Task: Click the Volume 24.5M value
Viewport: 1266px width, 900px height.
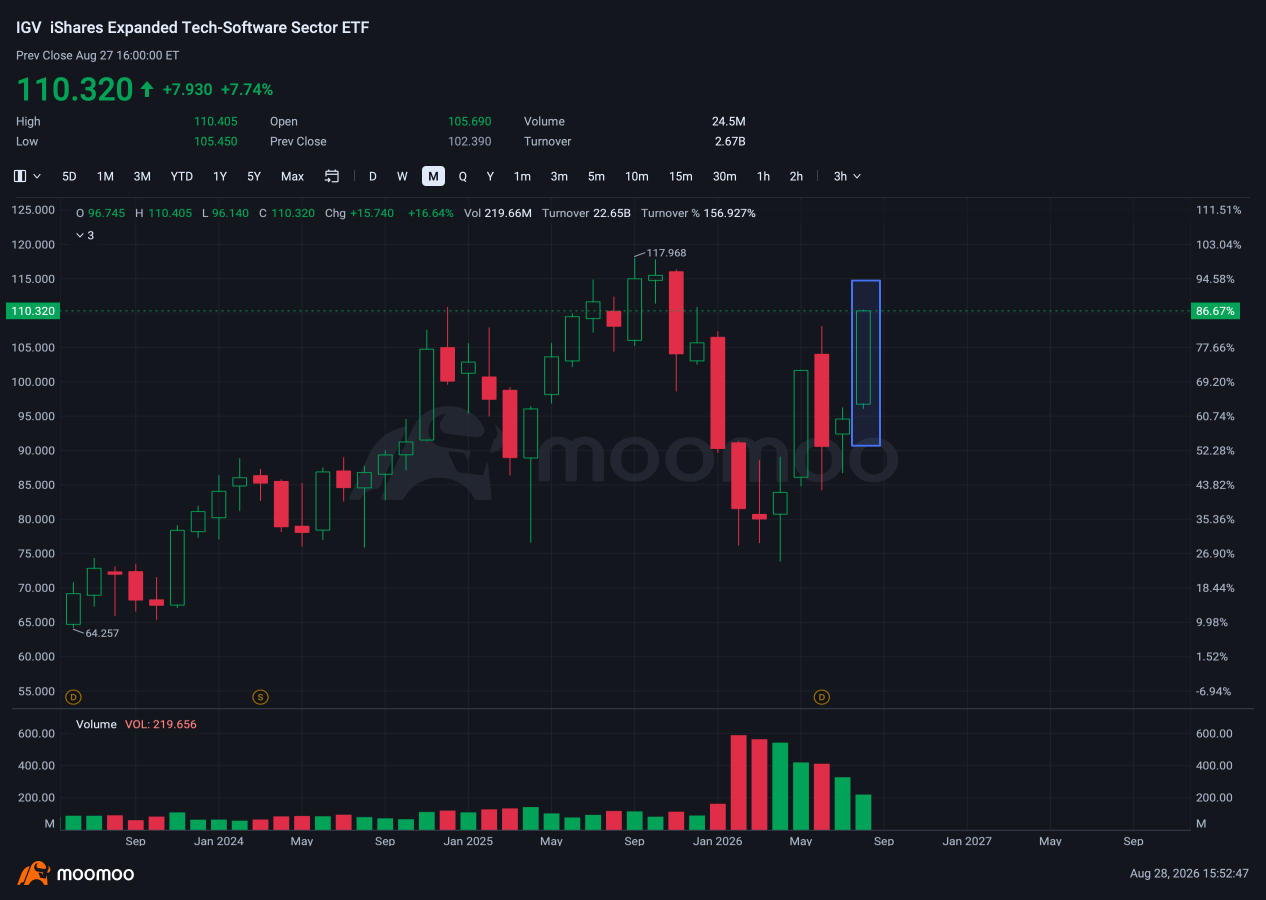Action: tap(728, 121)
